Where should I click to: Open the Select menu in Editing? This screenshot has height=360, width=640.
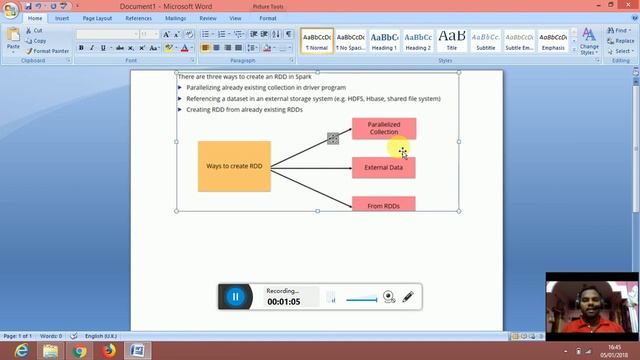point(620,51)
